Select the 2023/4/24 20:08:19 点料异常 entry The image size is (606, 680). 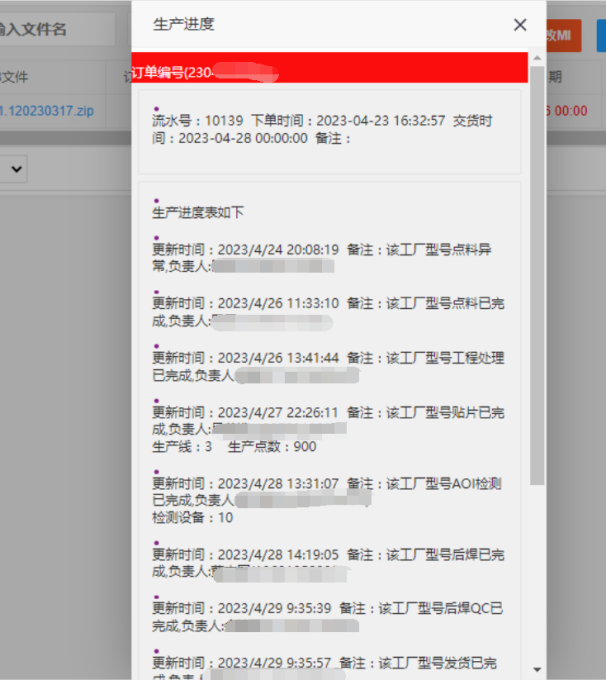[x=328, y=257]
